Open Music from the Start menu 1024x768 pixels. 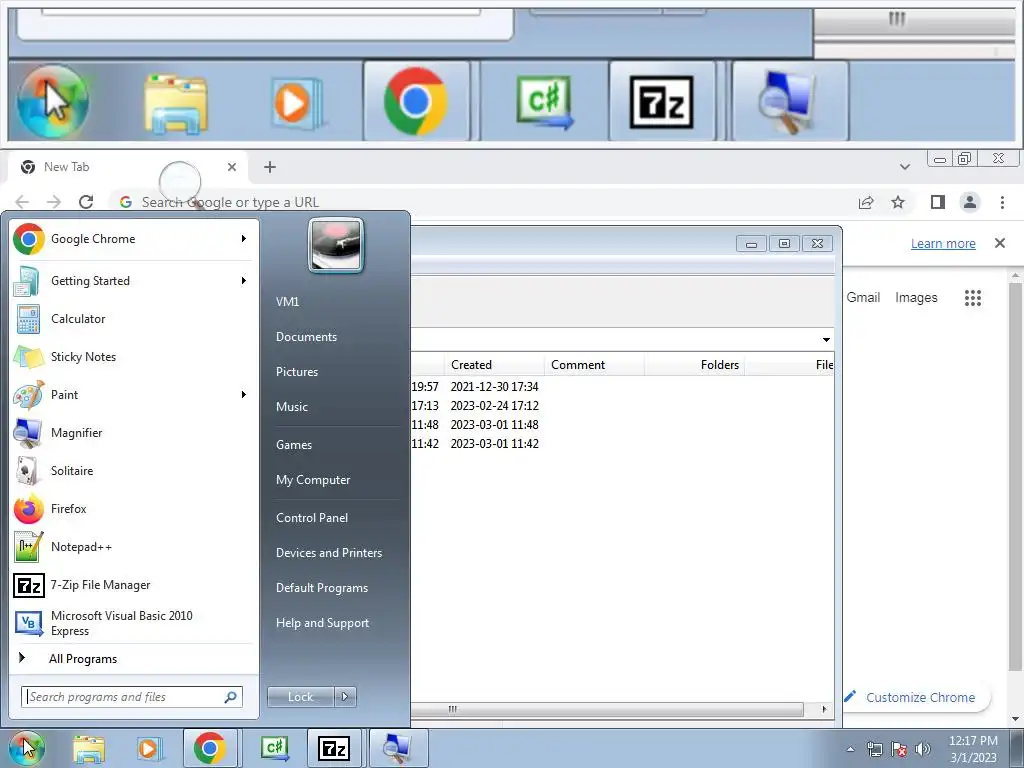[292, 407]
